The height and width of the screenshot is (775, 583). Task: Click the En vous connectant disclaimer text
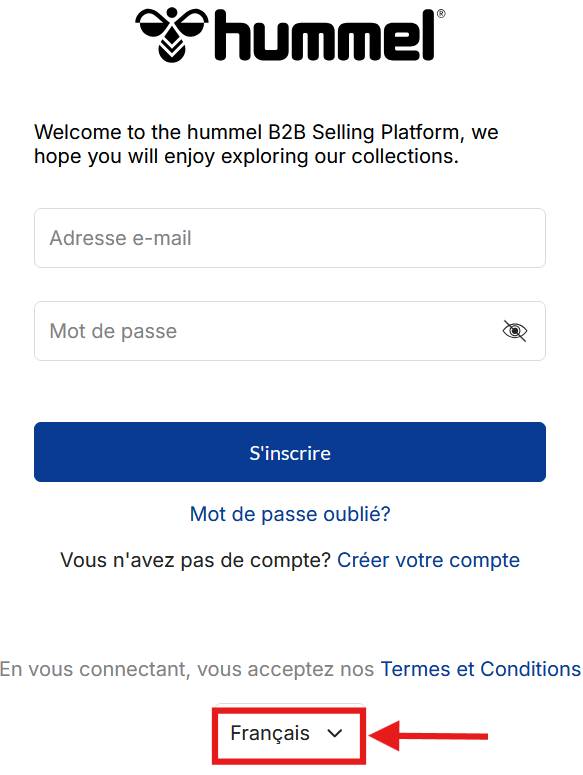coord(187,669)
